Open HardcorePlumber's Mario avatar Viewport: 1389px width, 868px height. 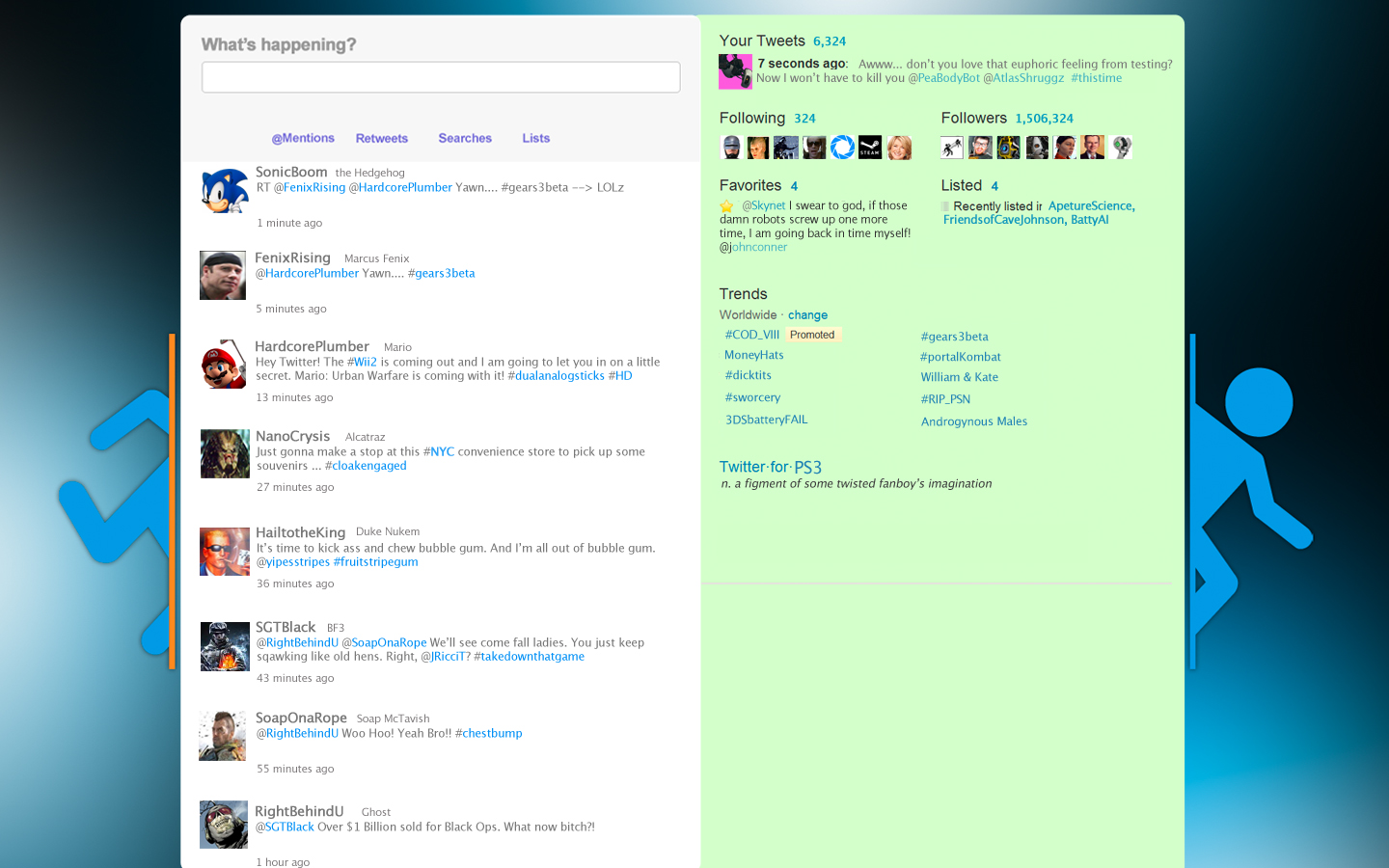point(224,364)
